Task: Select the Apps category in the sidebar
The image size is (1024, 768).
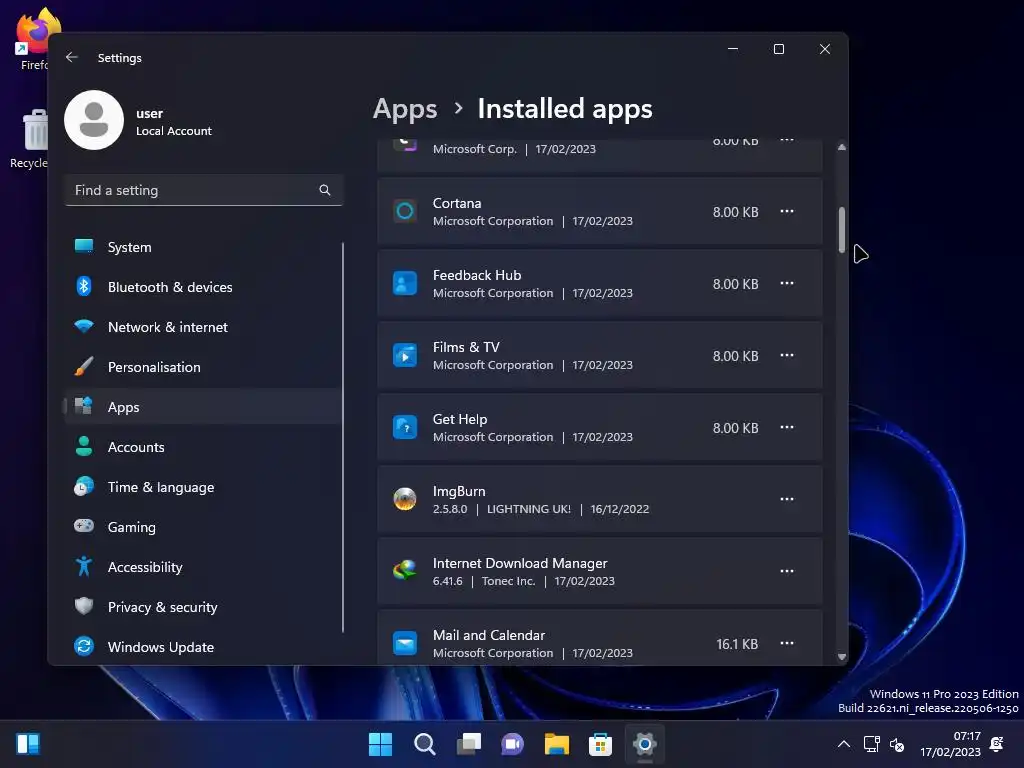Action: 203,407
